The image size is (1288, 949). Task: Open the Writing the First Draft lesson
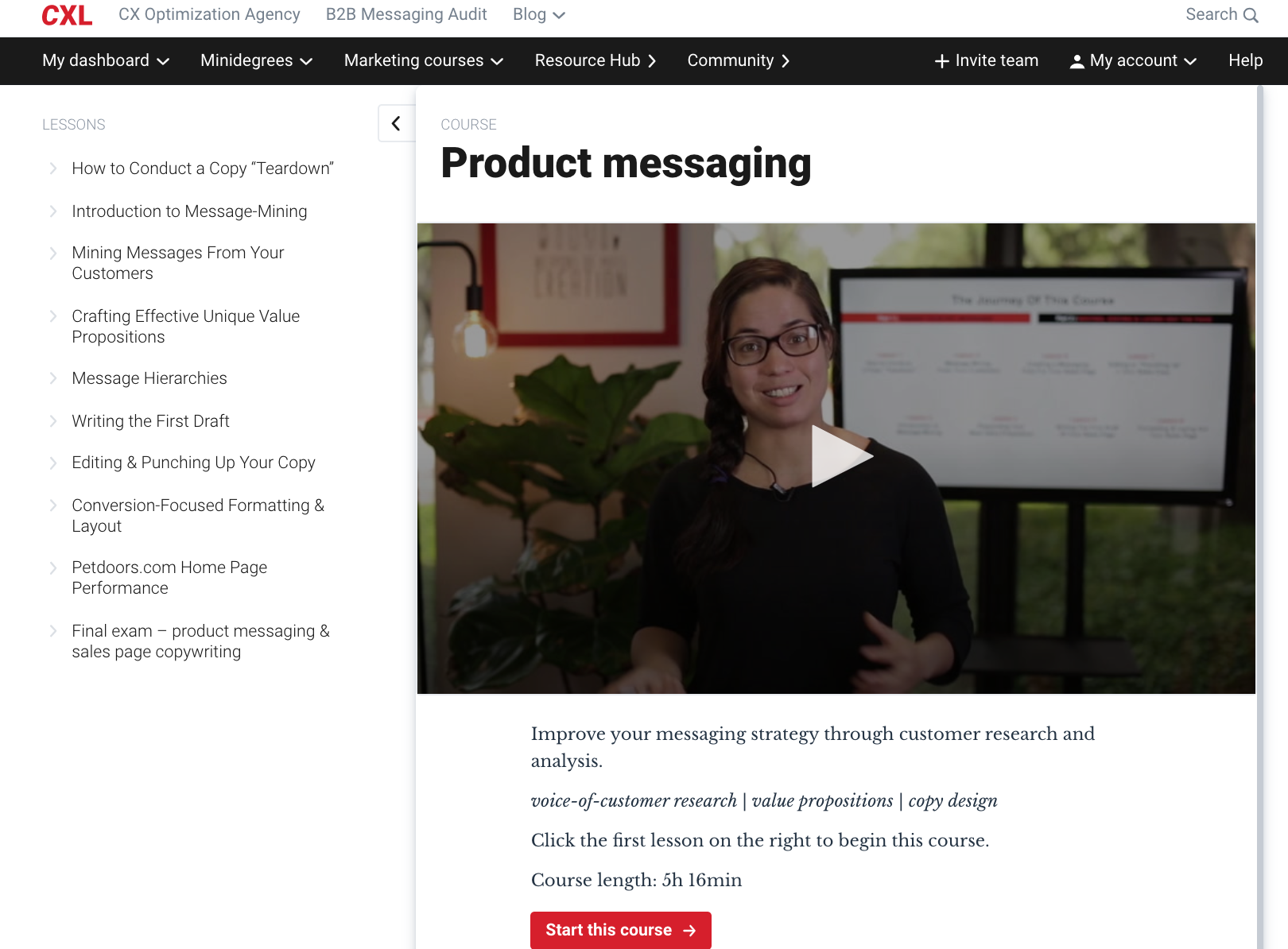pyautogui.click(x=150, y=420)
